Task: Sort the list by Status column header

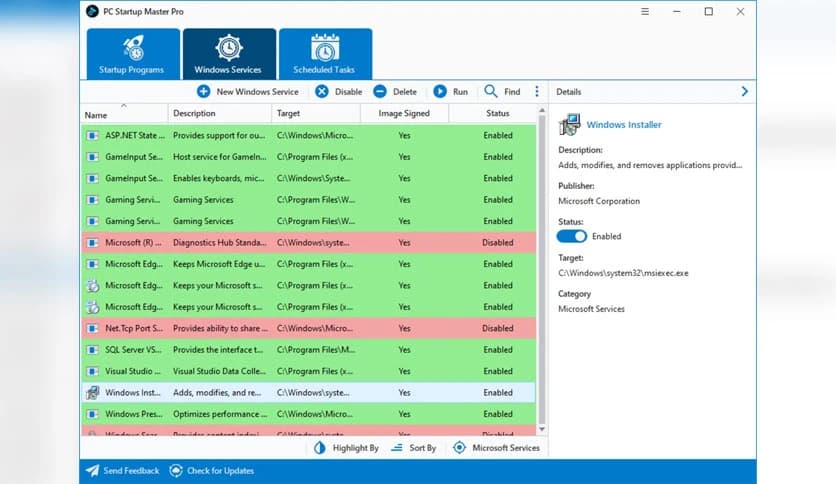Action: [498, 113]
